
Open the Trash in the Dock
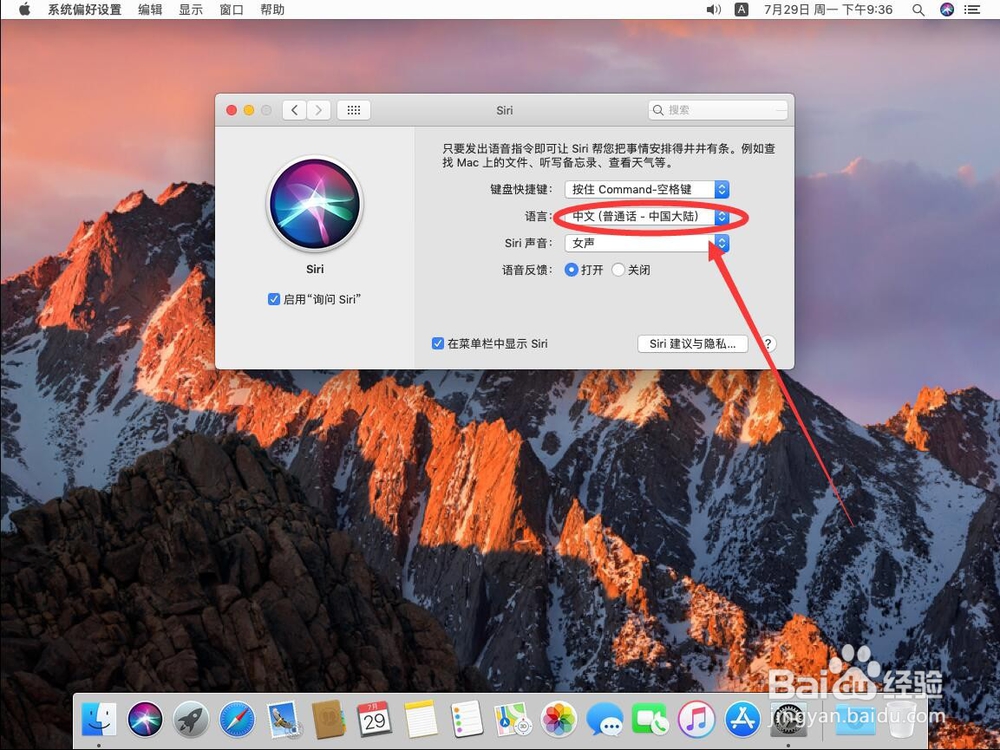point(902,719)
